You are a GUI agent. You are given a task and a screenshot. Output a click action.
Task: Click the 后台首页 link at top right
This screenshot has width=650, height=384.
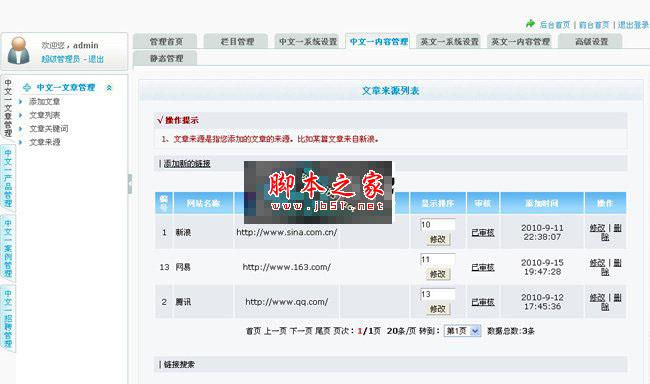click(555, 25)
